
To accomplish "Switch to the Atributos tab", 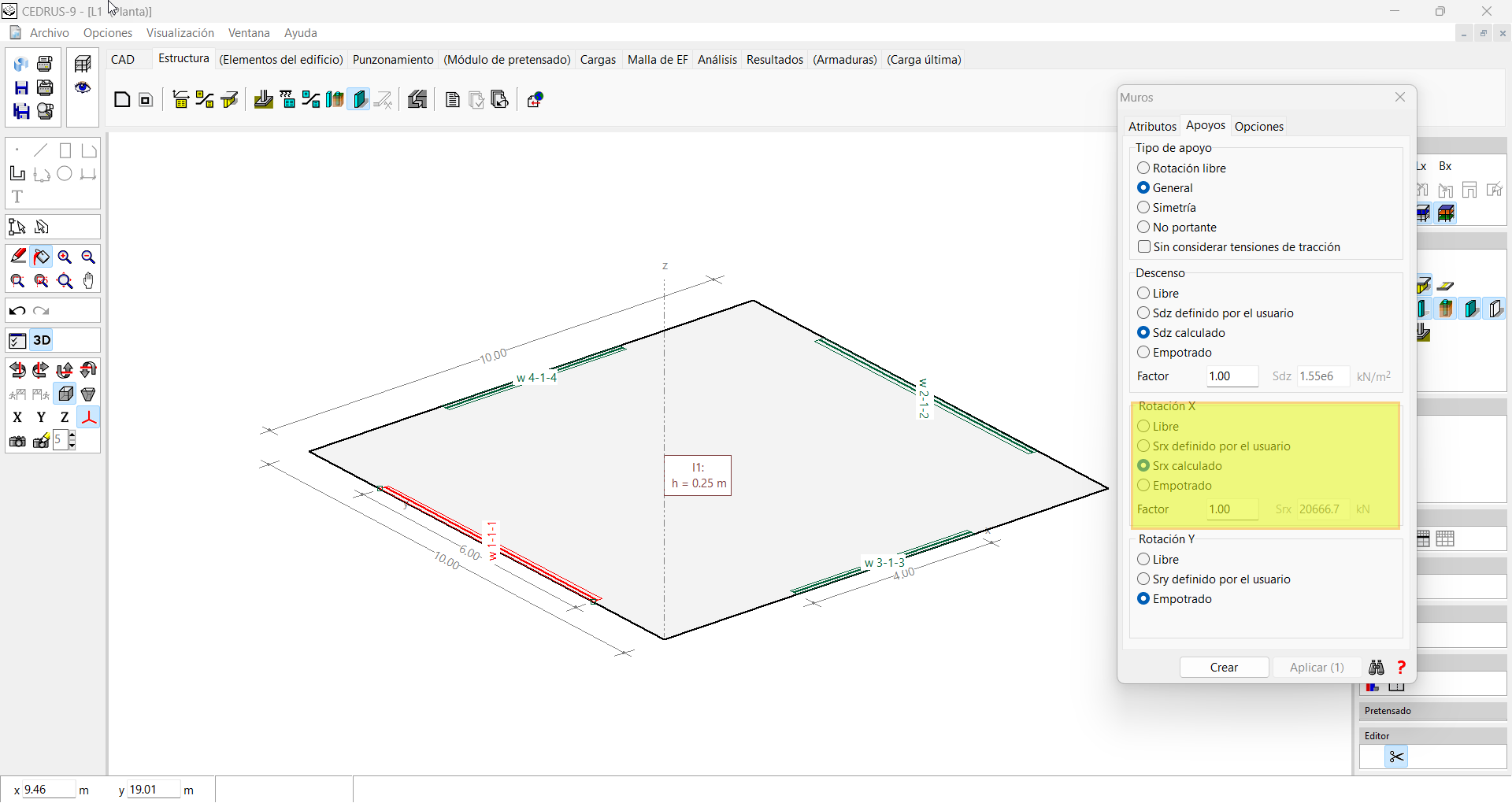I will tap(1151, 127).
